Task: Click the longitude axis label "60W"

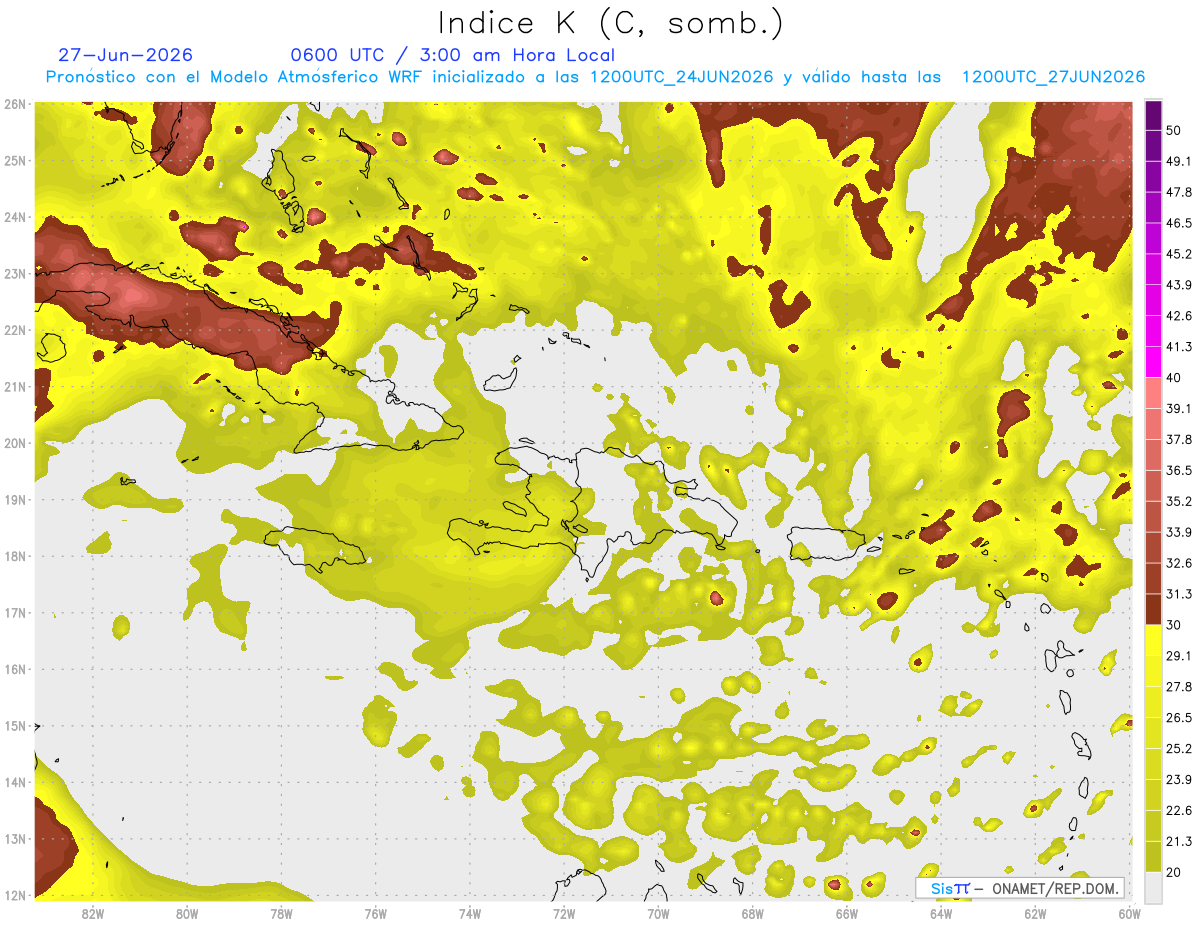Action: click(1129, 913)
